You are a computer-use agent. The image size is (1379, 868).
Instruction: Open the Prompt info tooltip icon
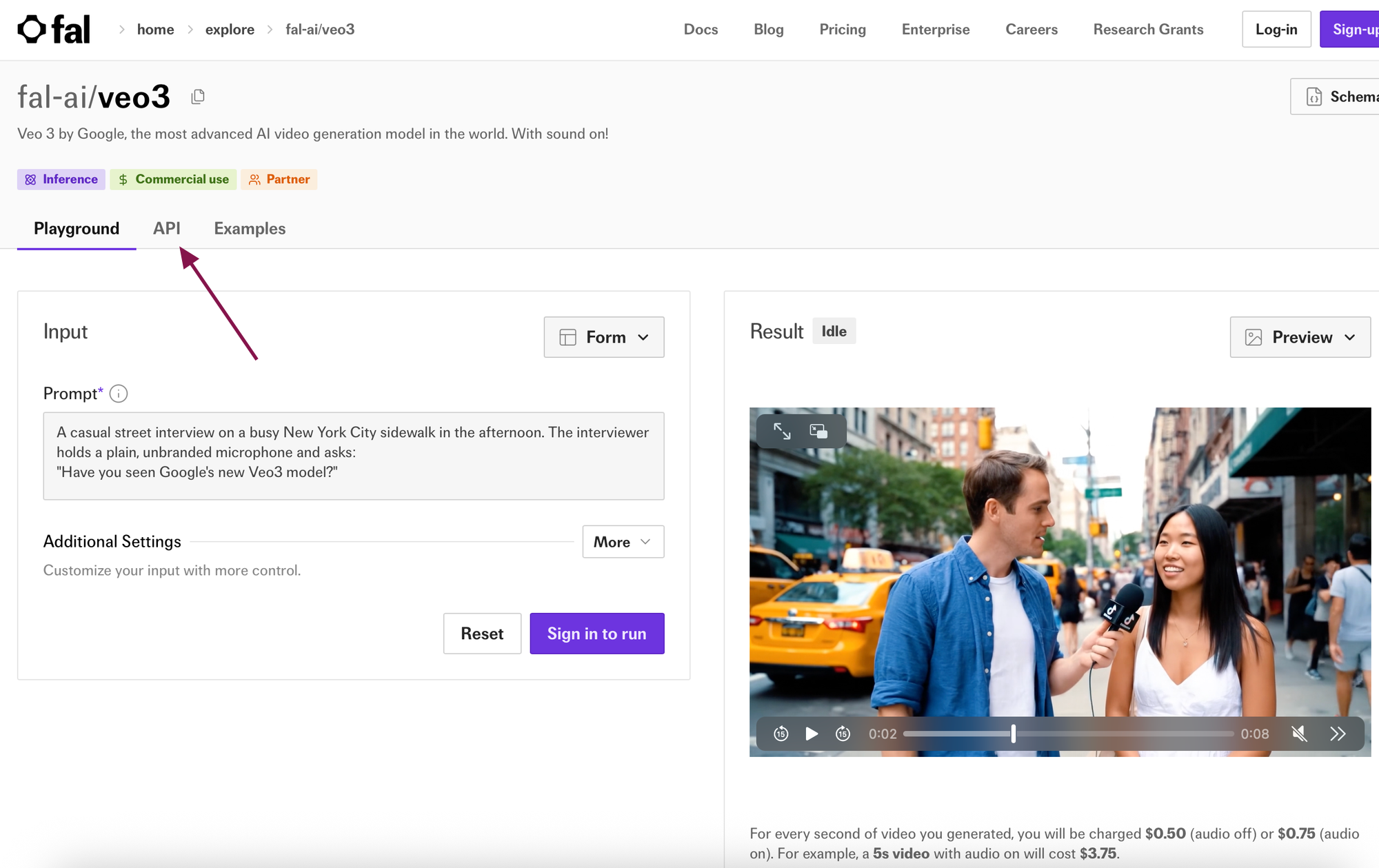[119, 394]
